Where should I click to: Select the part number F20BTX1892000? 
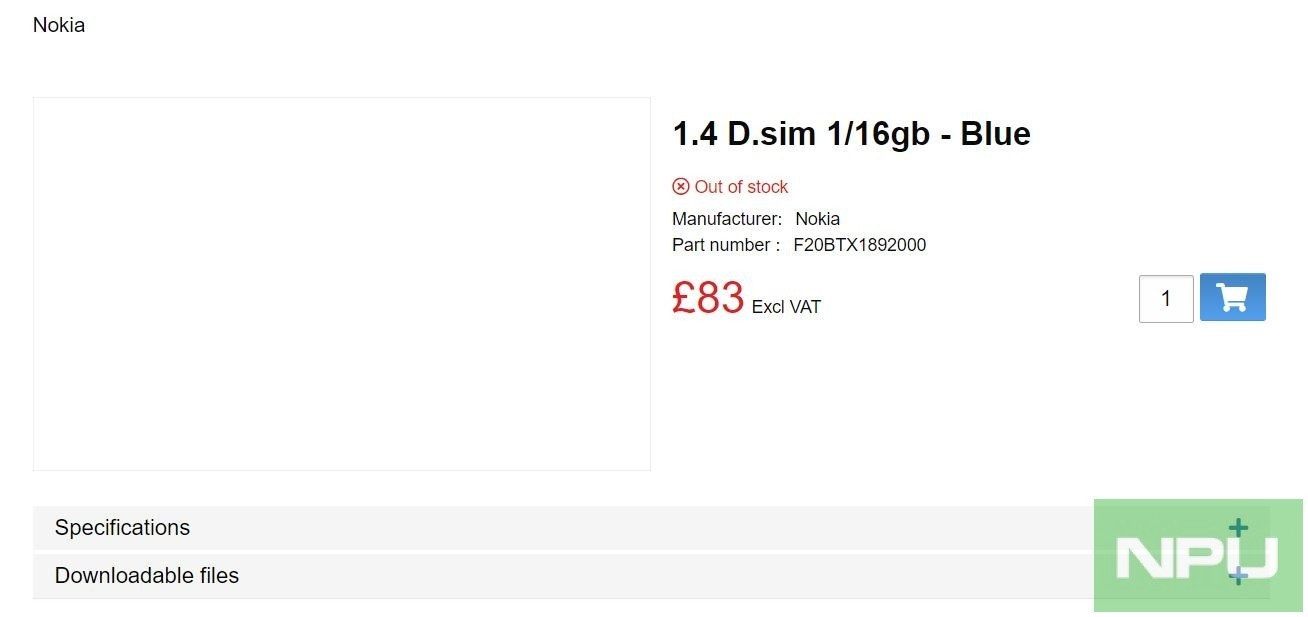pos(859,245)
